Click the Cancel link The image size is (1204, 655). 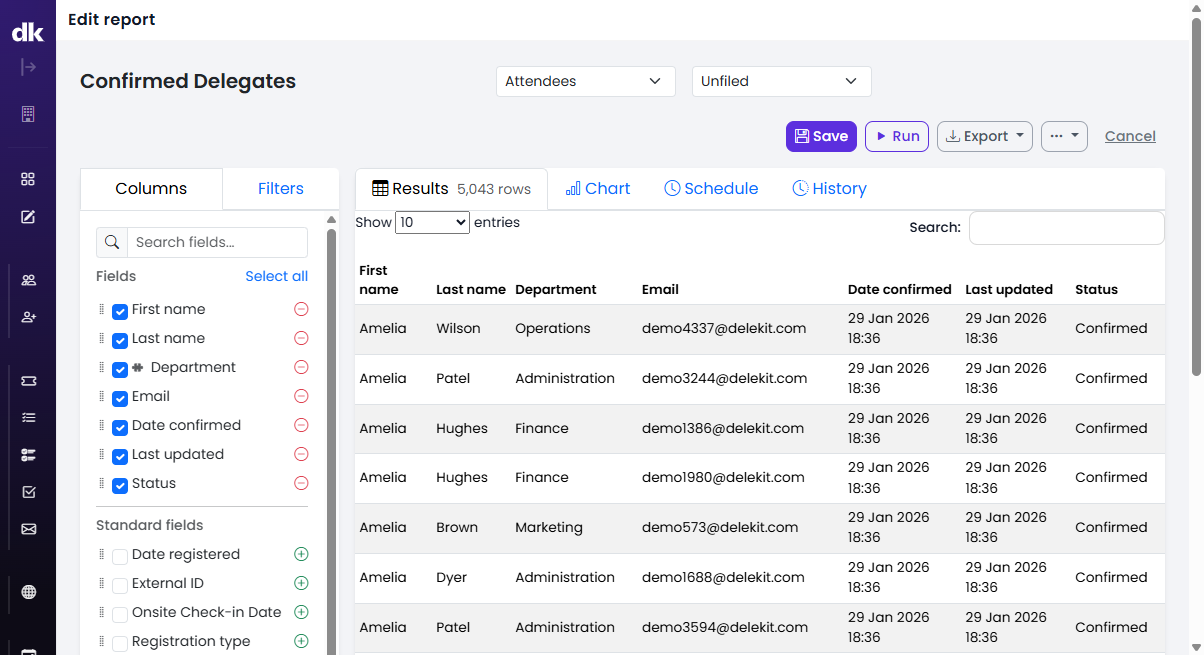[x=1130, y=136]
